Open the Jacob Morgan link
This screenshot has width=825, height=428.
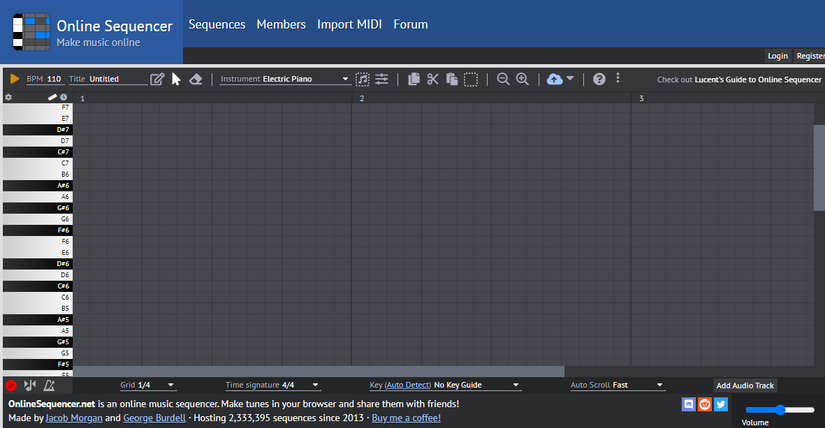74,418
